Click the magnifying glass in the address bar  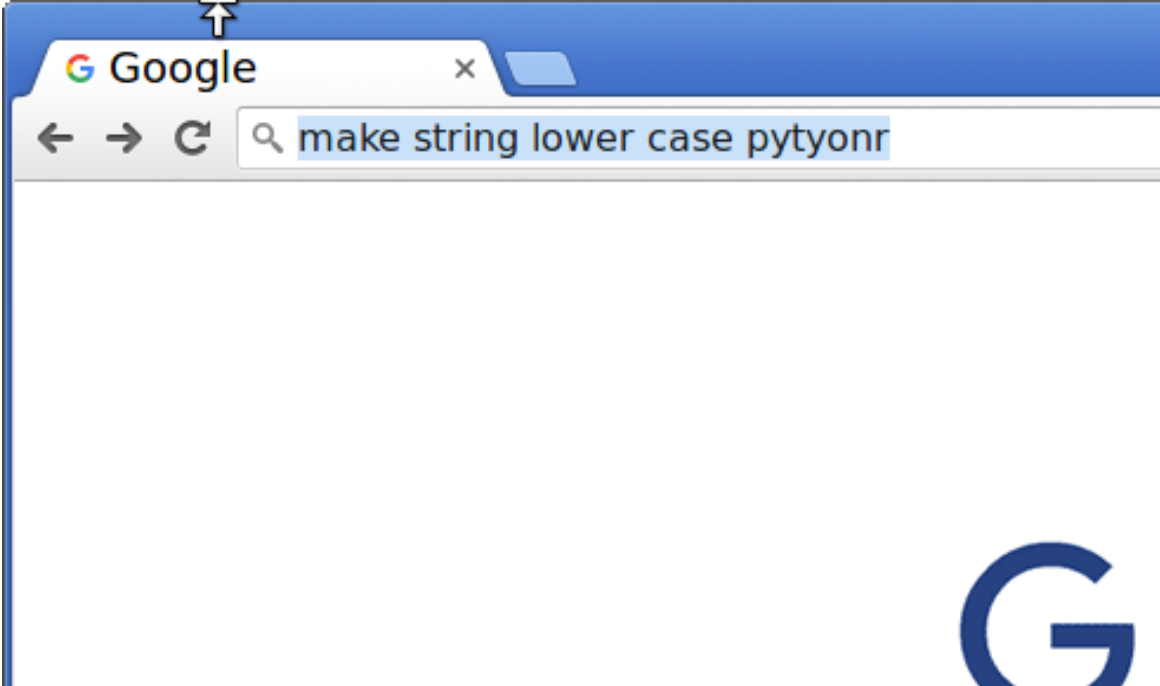click(x=268, y=137)
